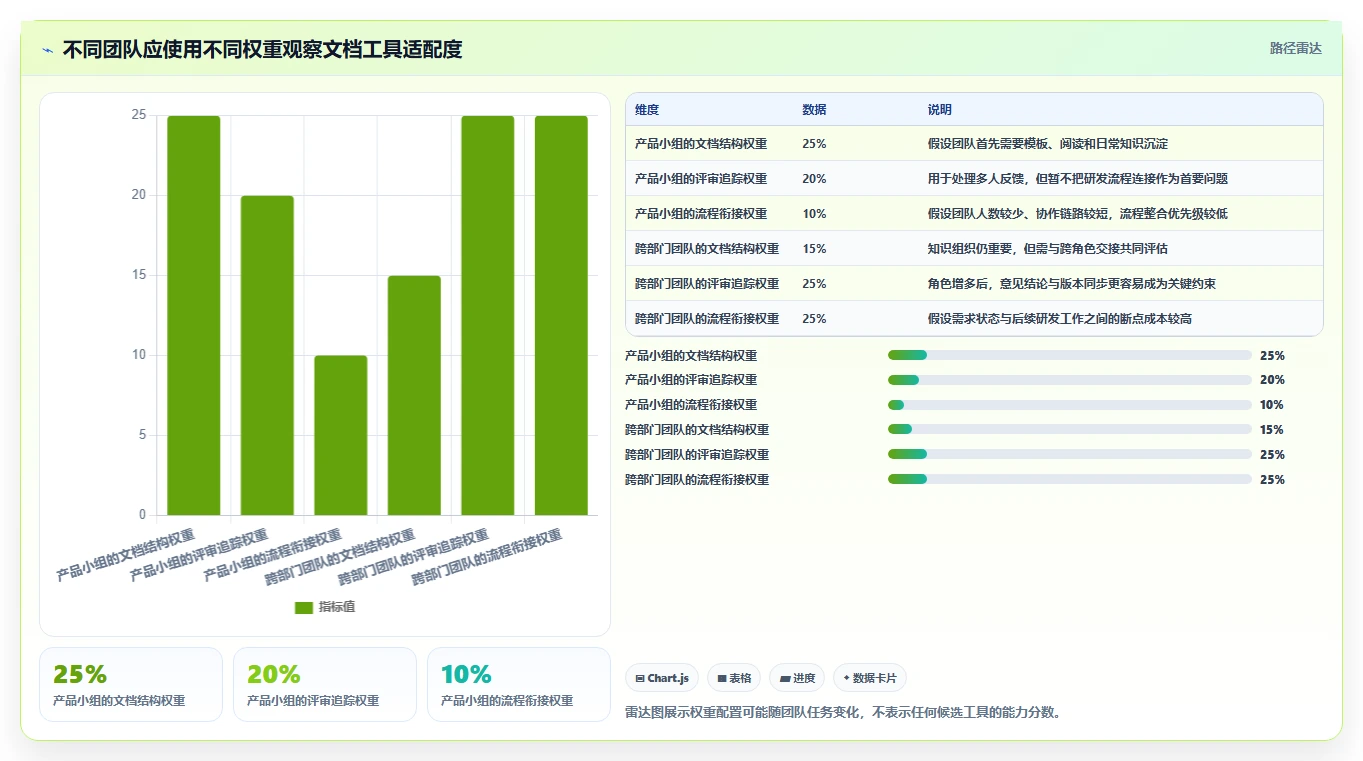Image resolution: width=1363 pixels, height=761 pixels.
Task: Click progress list label 跨部门团队的文档结构权重
Action: 697,430
